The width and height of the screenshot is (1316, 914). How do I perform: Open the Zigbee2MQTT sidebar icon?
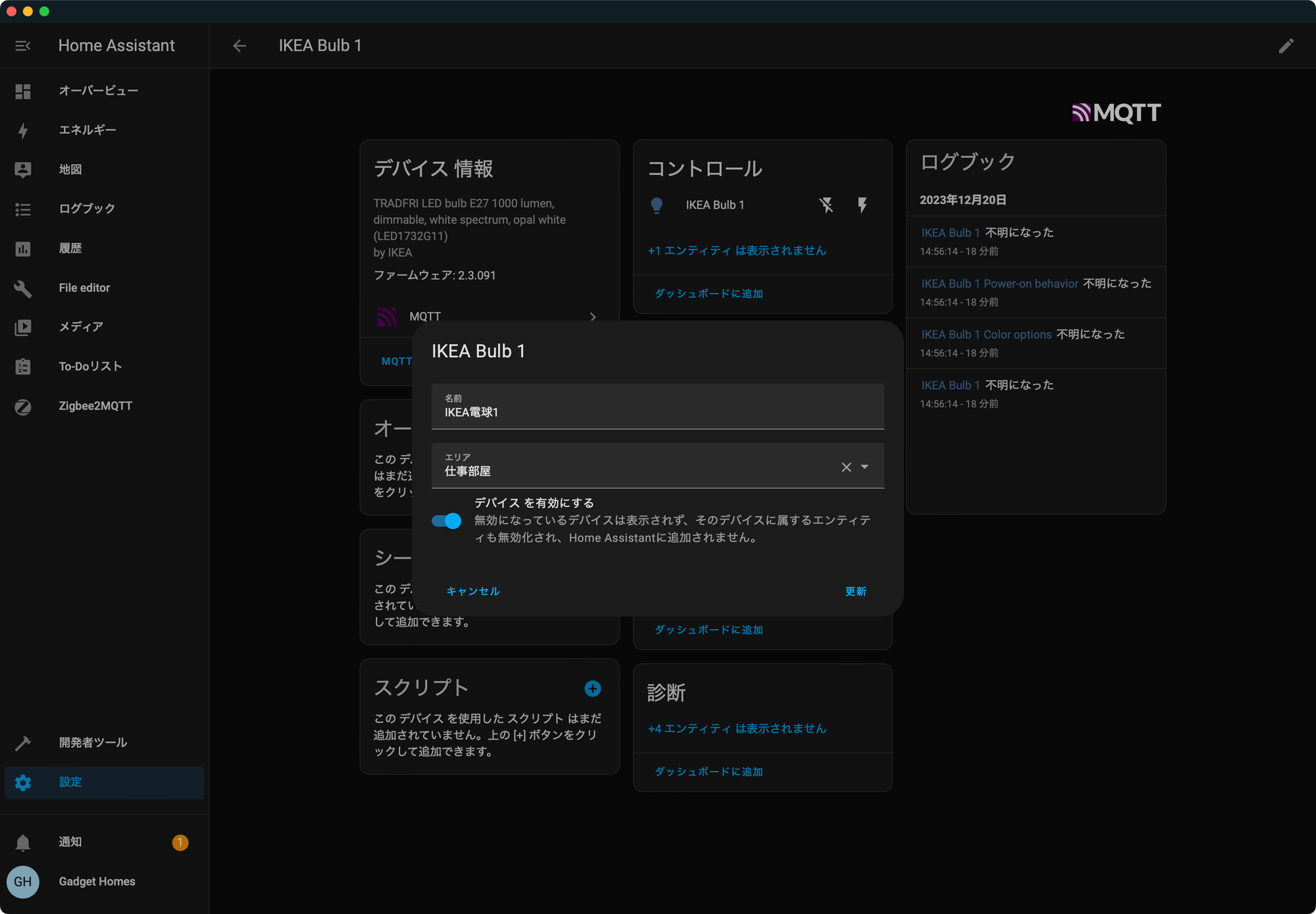click(x=23, y=407)
